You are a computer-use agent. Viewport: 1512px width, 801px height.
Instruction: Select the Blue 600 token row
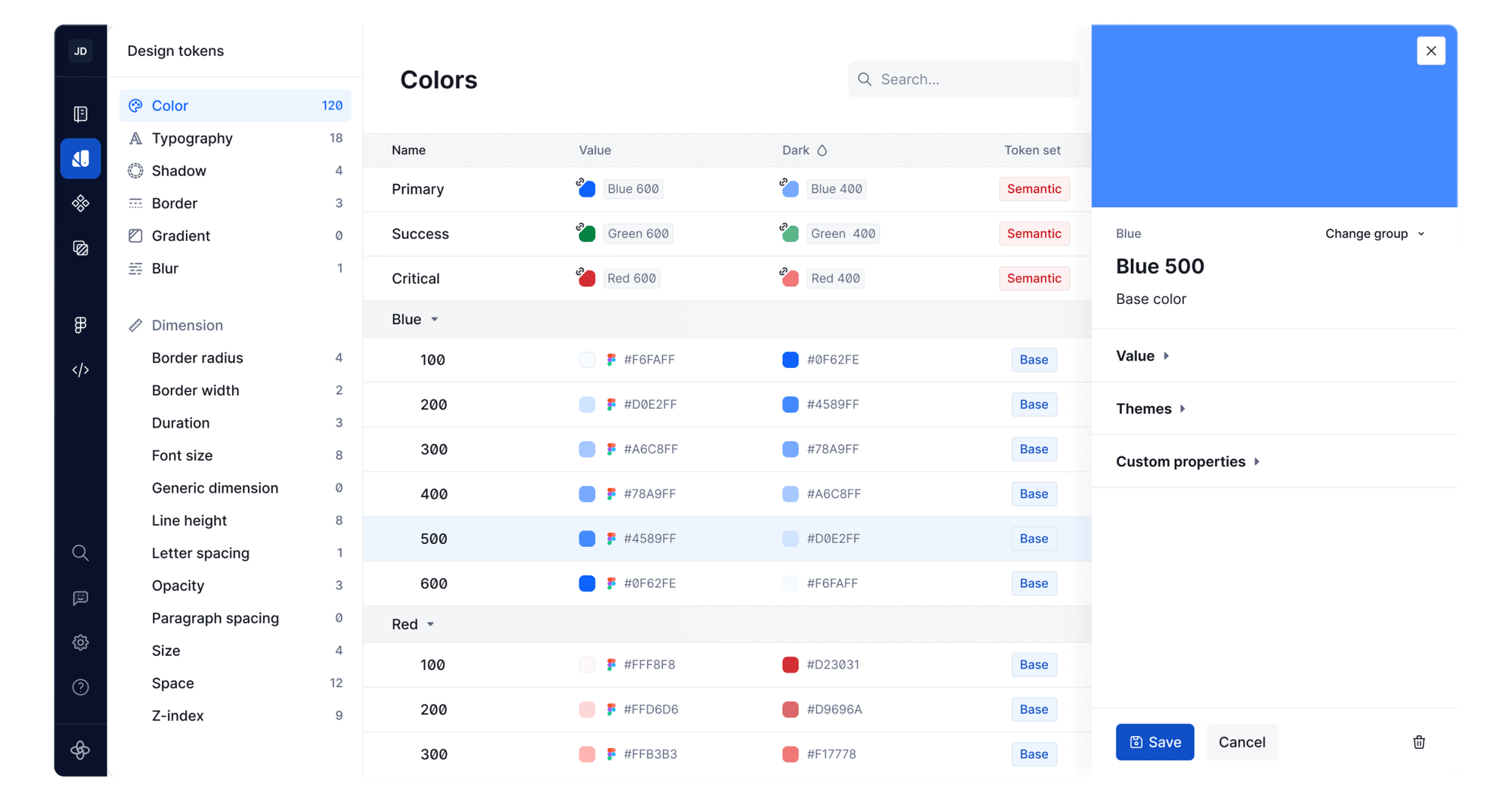727,583
